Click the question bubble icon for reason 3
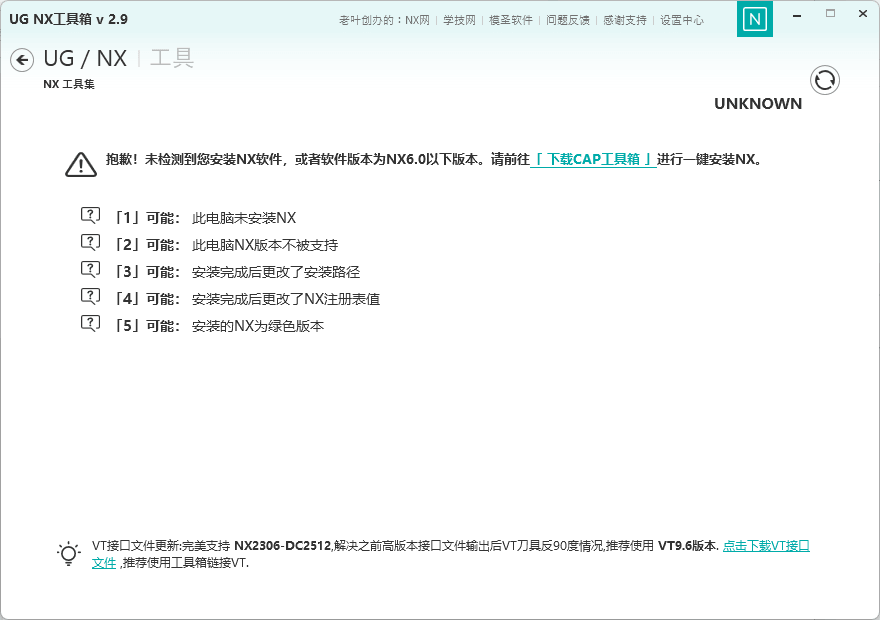 point(90,270)
